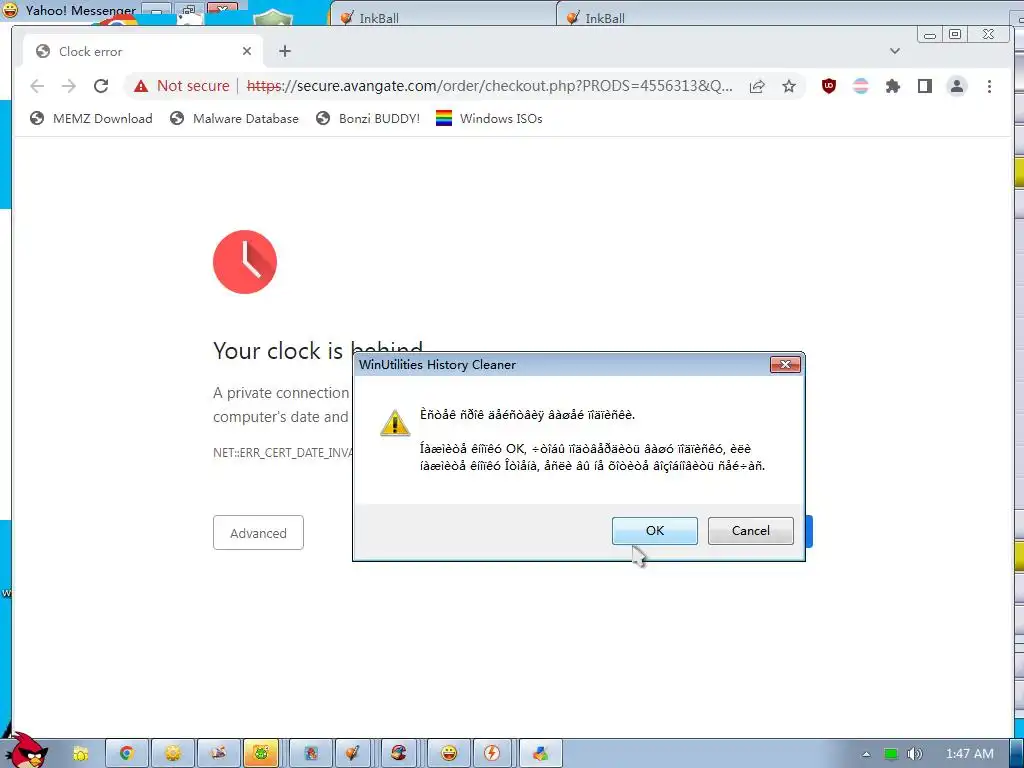This screenshot has height=768, width=1024.
Task: Show hidden system tray icons
Action: point(866,754)
